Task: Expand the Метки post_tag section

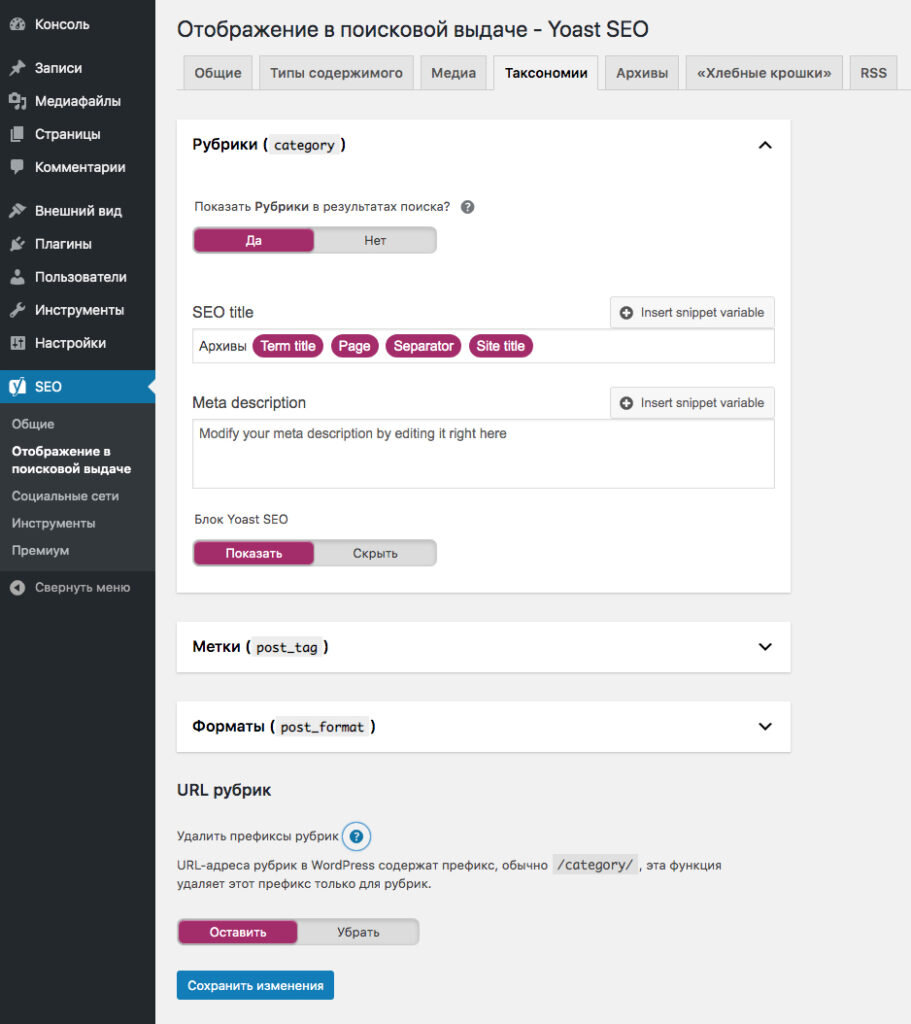Action: (765, 647)
